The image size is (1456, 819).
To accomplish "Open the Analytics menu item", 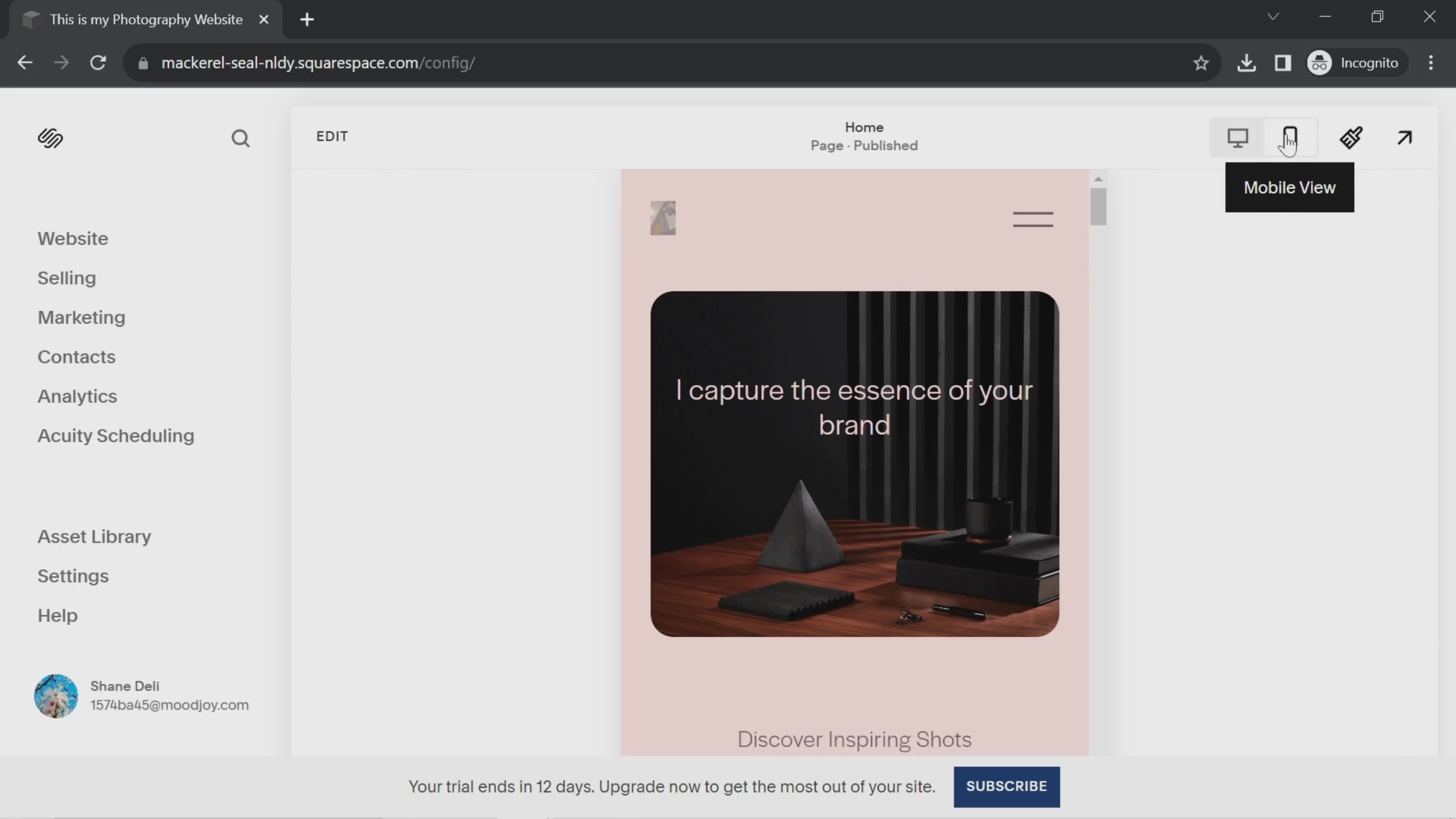I will 77,396.
